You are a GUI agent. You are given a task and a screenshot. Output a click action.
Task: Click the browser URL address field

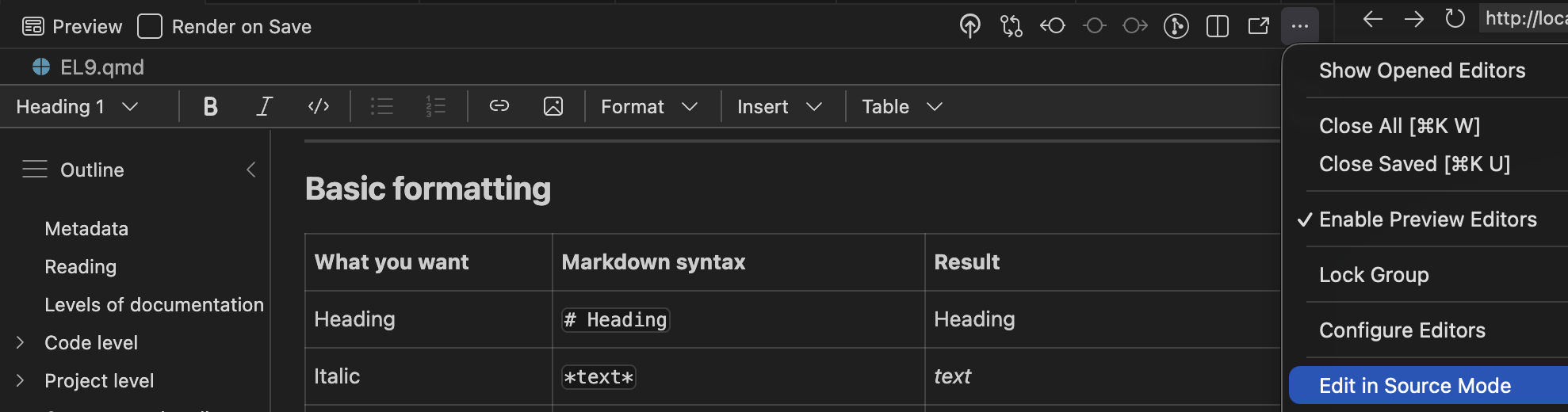tap(1524, 18)
